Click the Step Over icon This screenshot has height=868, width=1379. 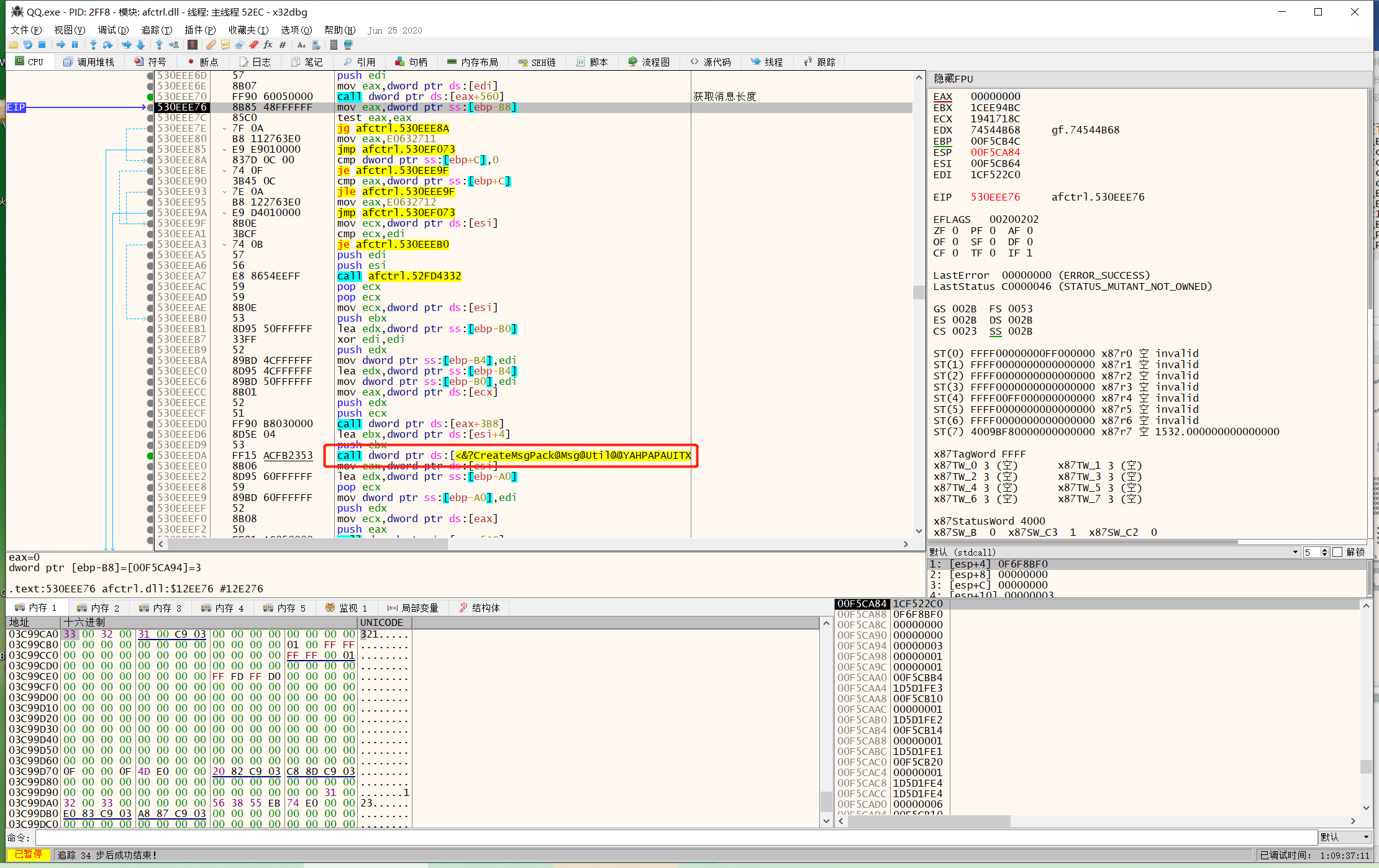click(x=107, y=45)
